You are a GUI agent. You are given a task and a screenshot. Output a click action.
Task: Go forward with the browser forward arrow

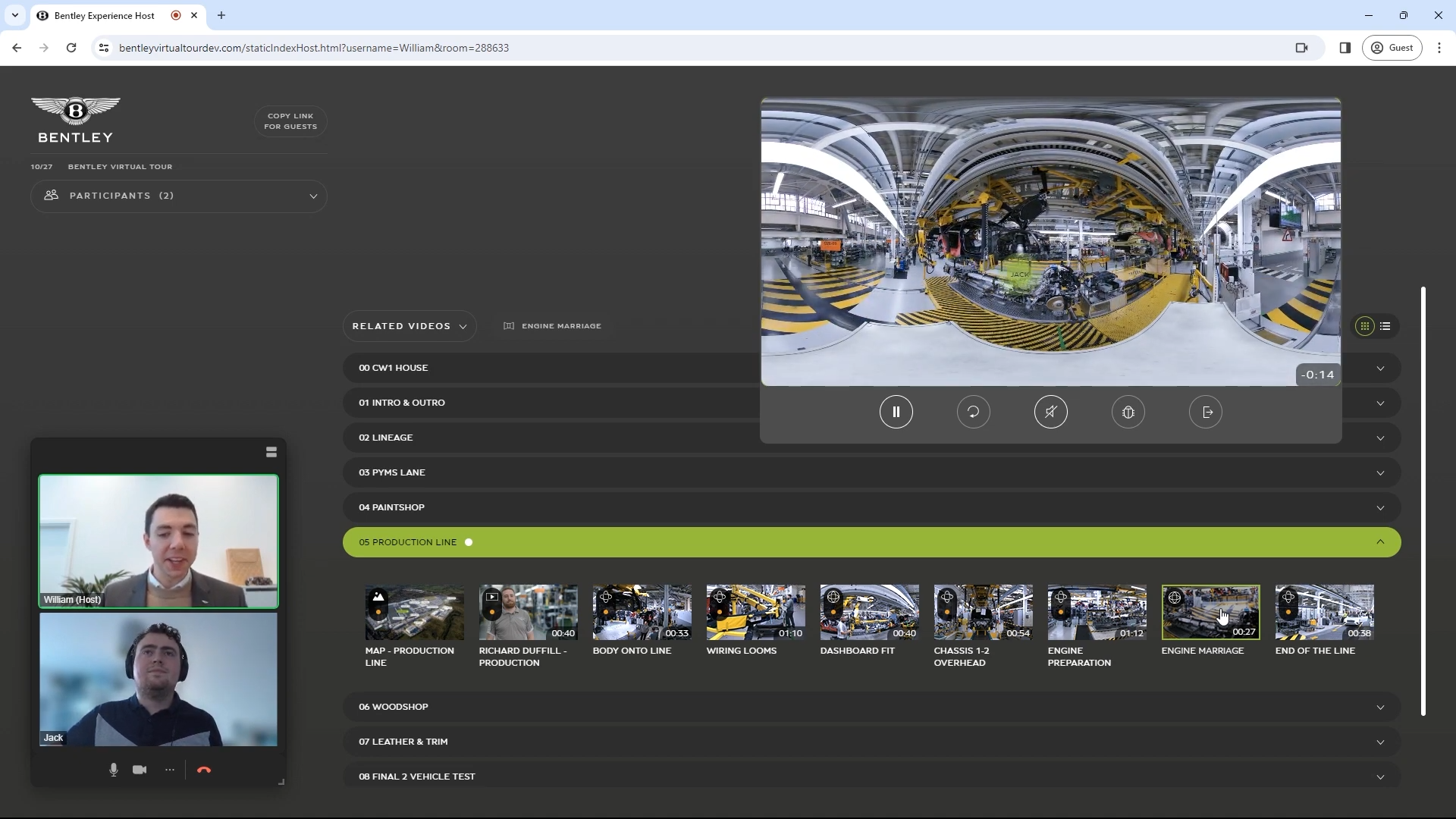pos(44,48)
